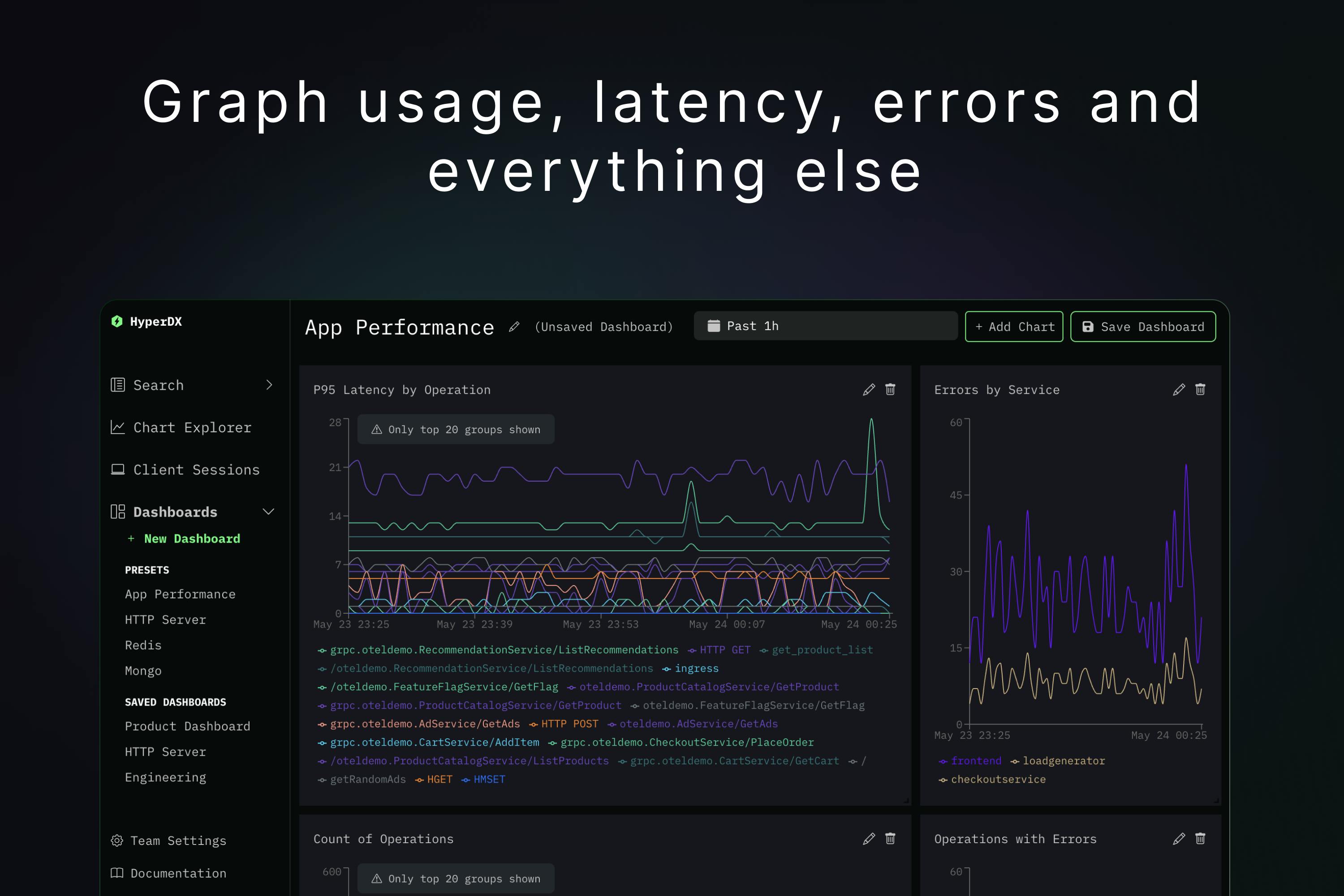This screenshot has height=896, width=1344.
Task: Open the Past 1h time range picker
Action: pyautogui.click(x=826, y=326)
